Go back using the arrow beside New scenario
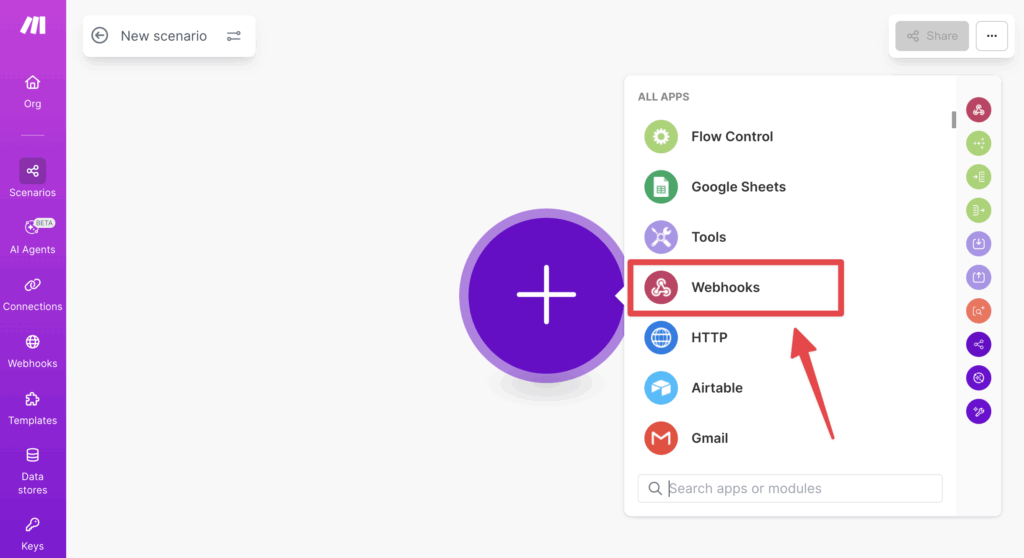 tap(100, 35)
